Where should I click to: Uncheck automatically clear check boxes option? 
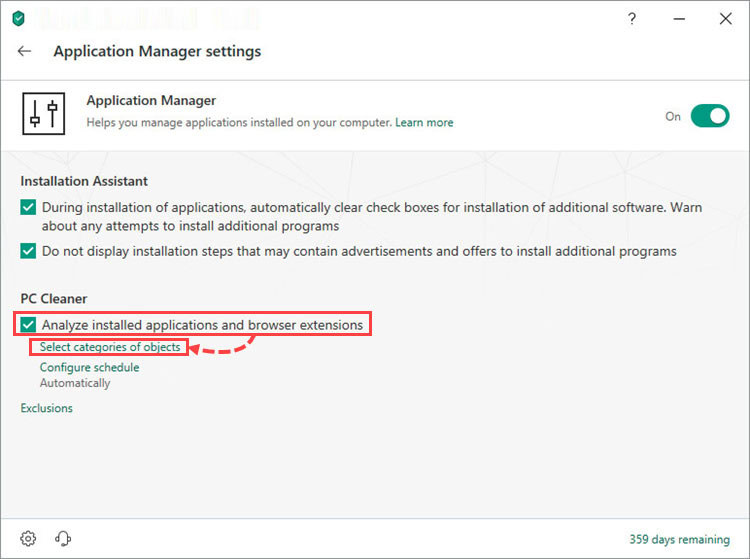coord(28,208)
